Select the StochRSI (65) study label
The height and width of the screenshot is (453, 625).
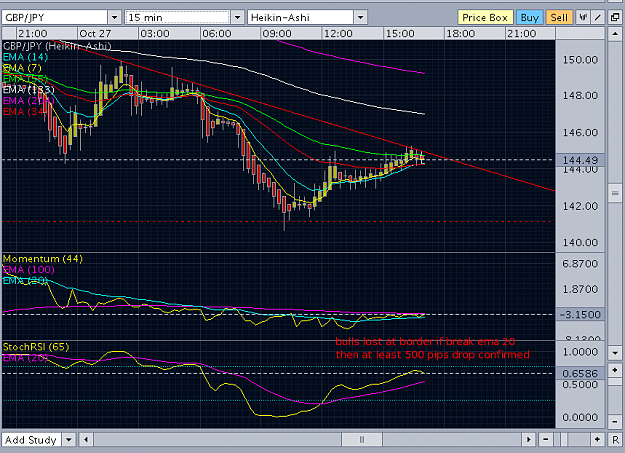[x=36, y=347]
